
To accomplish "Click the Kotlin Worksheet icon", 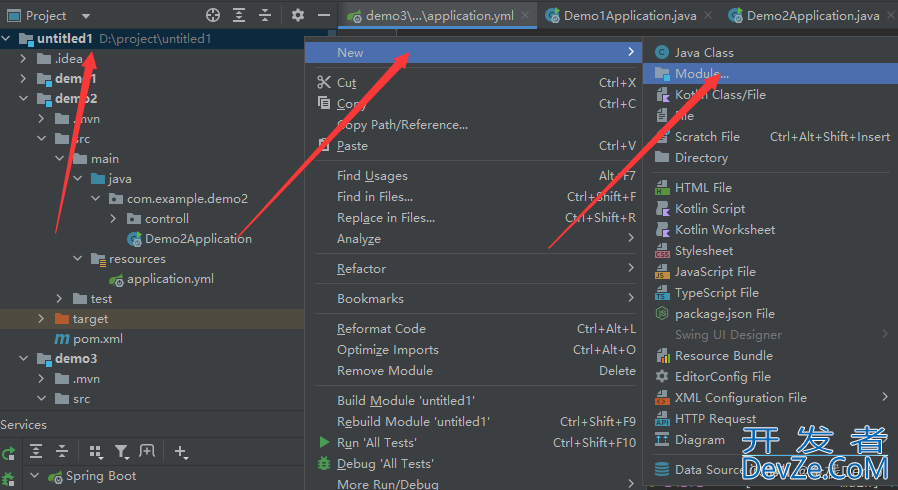I will [663, 230].
